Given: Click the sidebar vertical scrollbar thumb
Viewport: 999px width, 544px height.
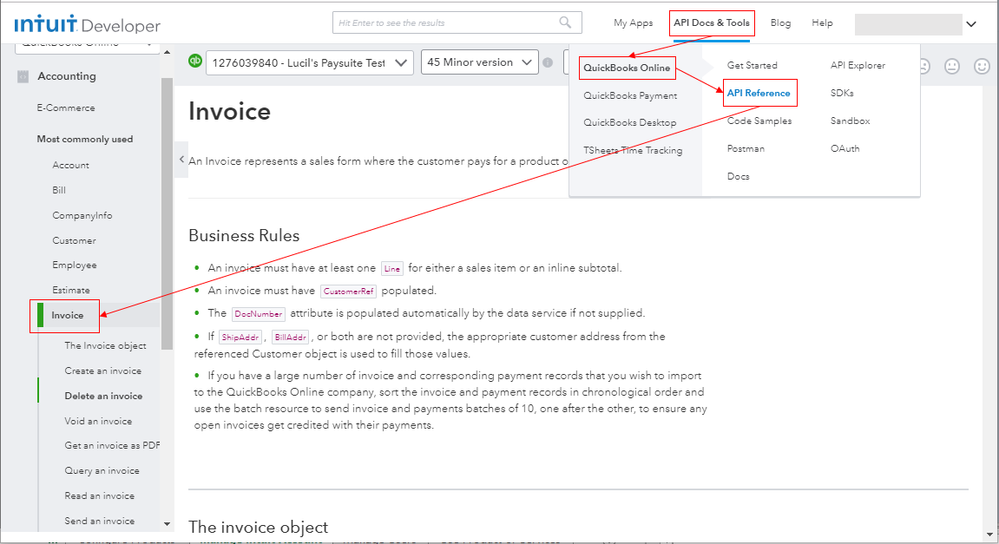Looking at the screenshot, I should [167, 213].
